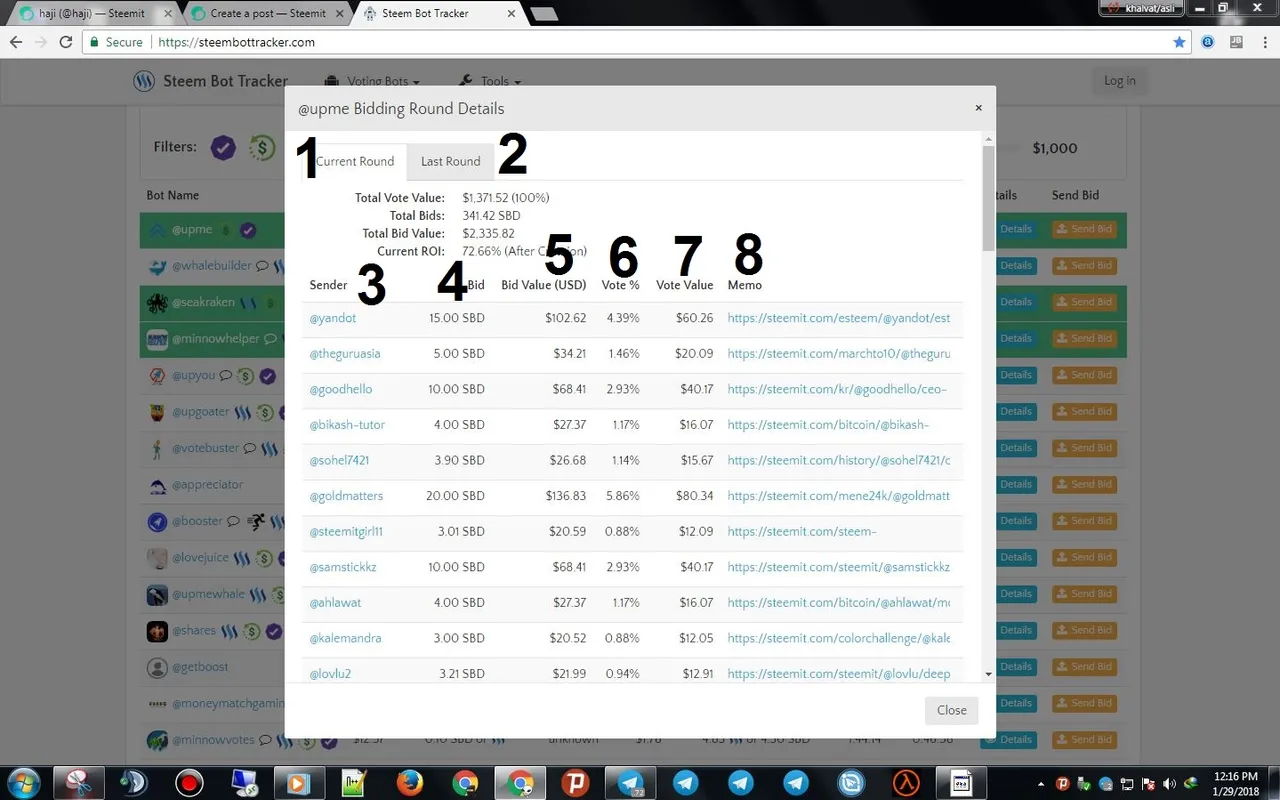Switch to the Last Round tab
Viewport: 1280px width, 800px height.
(450, 161)
